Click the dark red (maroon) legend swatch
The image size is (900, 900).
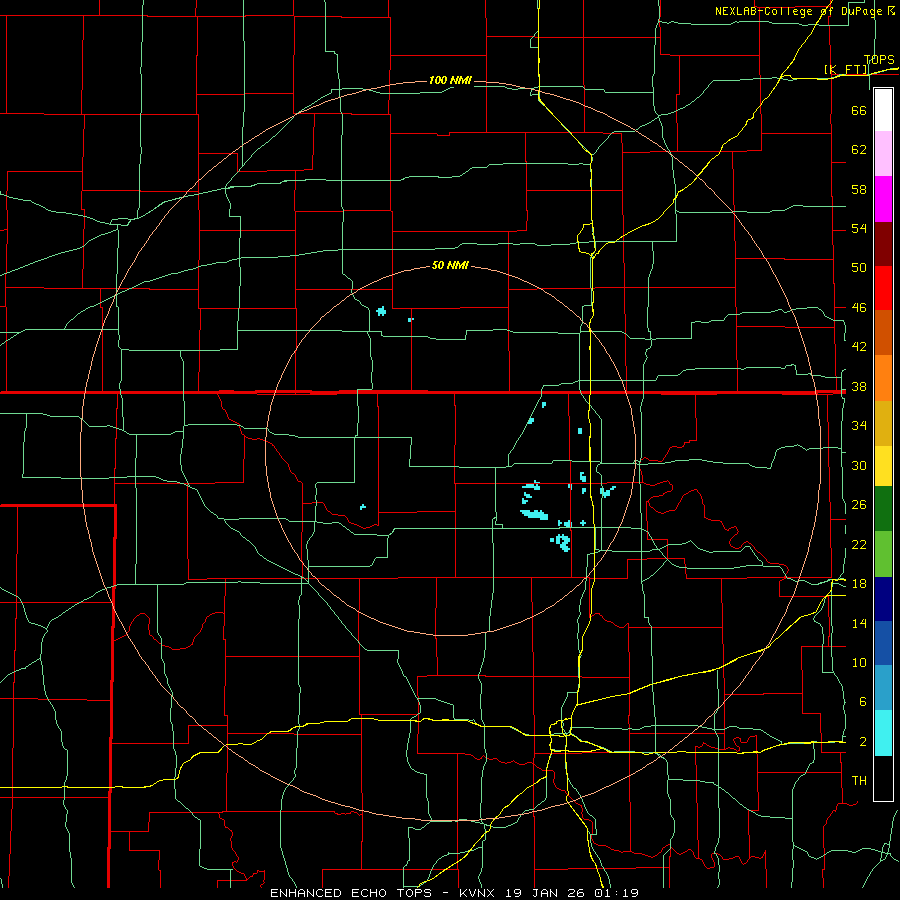(883, 243)
